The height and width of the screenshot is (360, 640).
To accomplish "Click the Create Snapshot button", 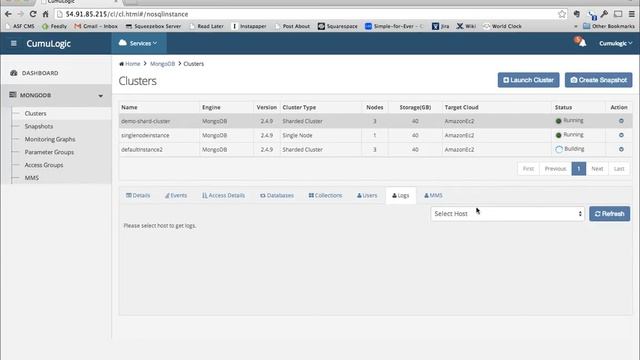I will point(598,80).
